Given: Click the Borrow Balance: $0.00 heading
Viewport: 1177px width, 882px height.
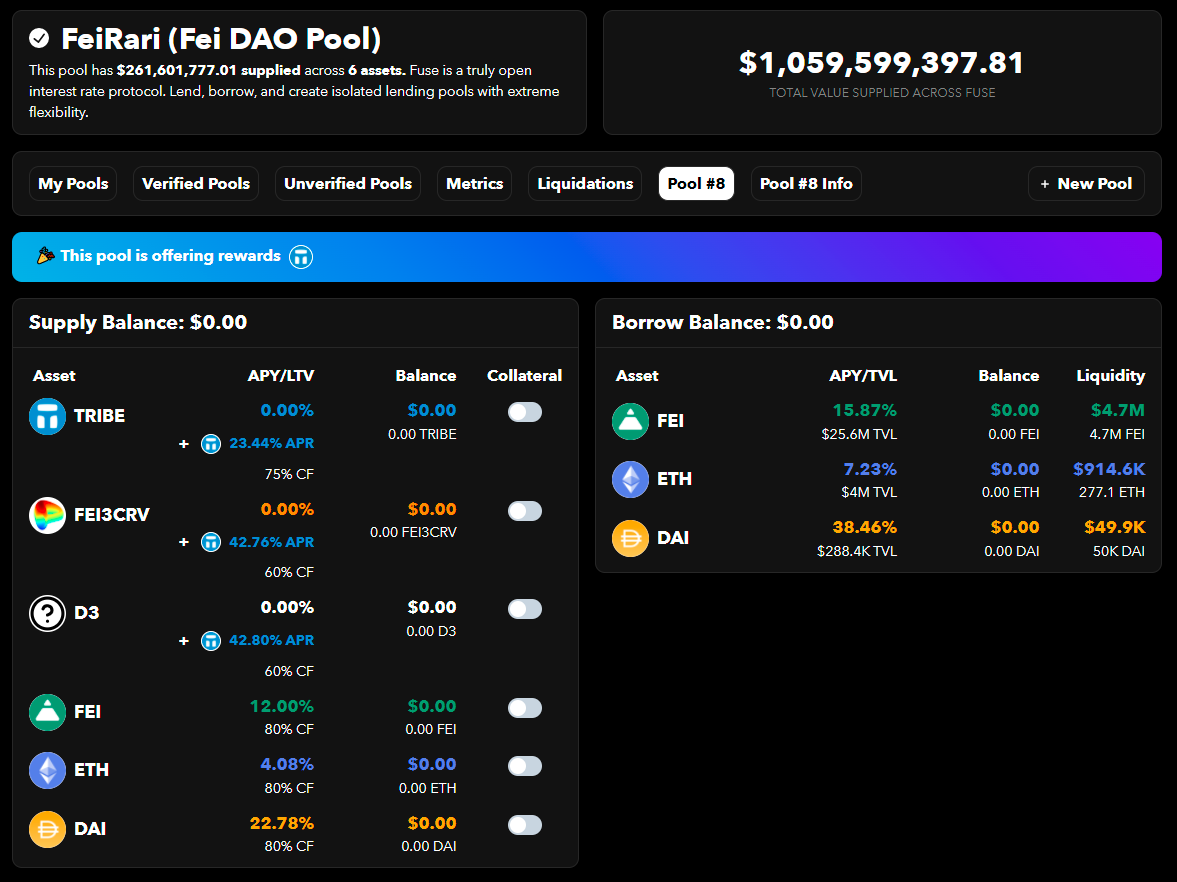Looking at the screenshot, I should tap(723, 323).
